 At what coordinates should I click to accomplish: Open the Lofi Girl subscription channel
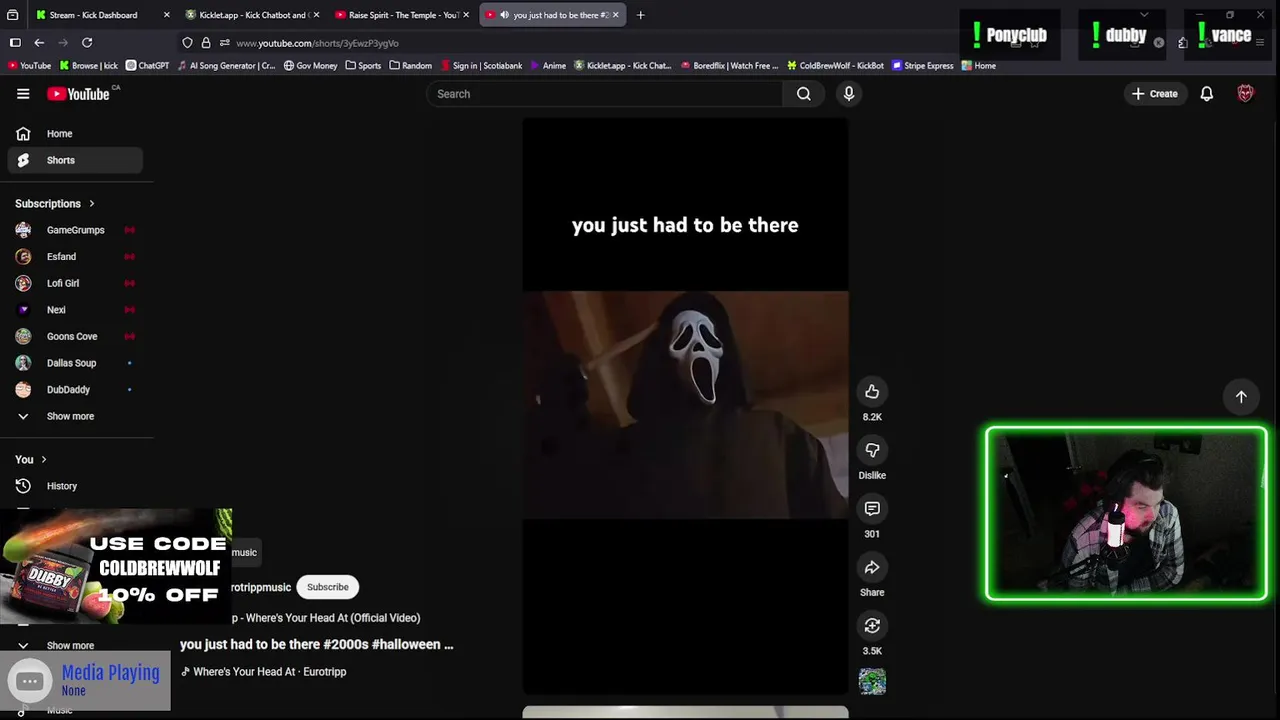tap(75, 283)
